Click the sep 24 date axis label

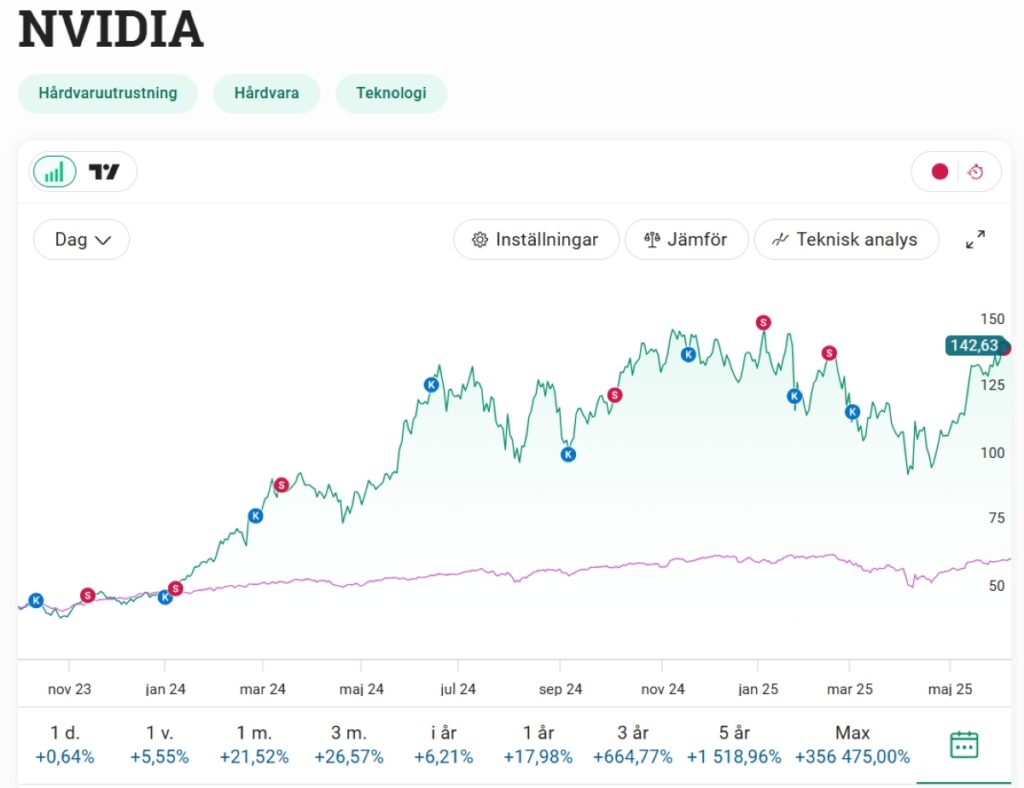560,689
